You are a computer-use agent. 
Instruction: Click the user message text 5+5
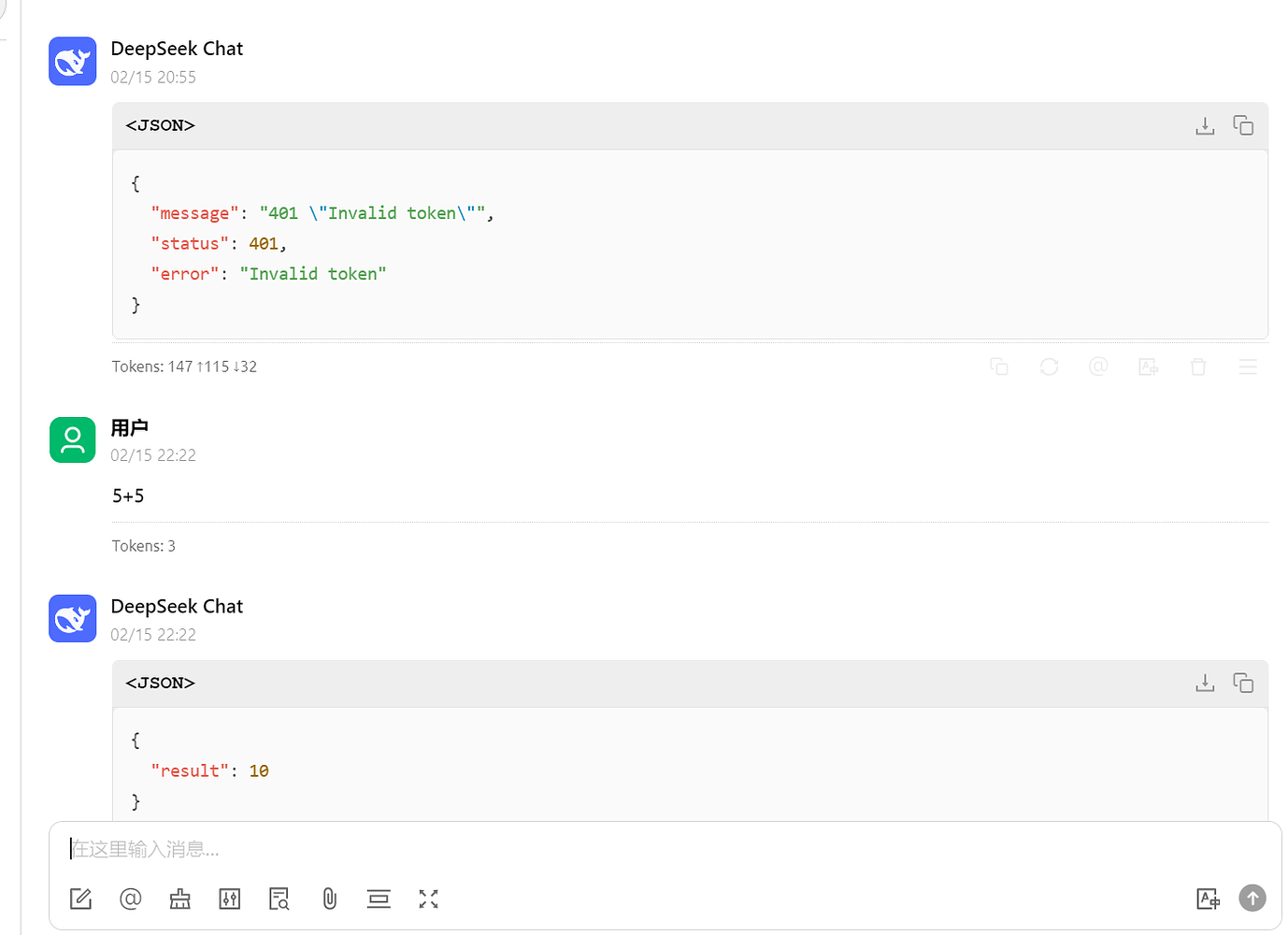pos(128,496)
